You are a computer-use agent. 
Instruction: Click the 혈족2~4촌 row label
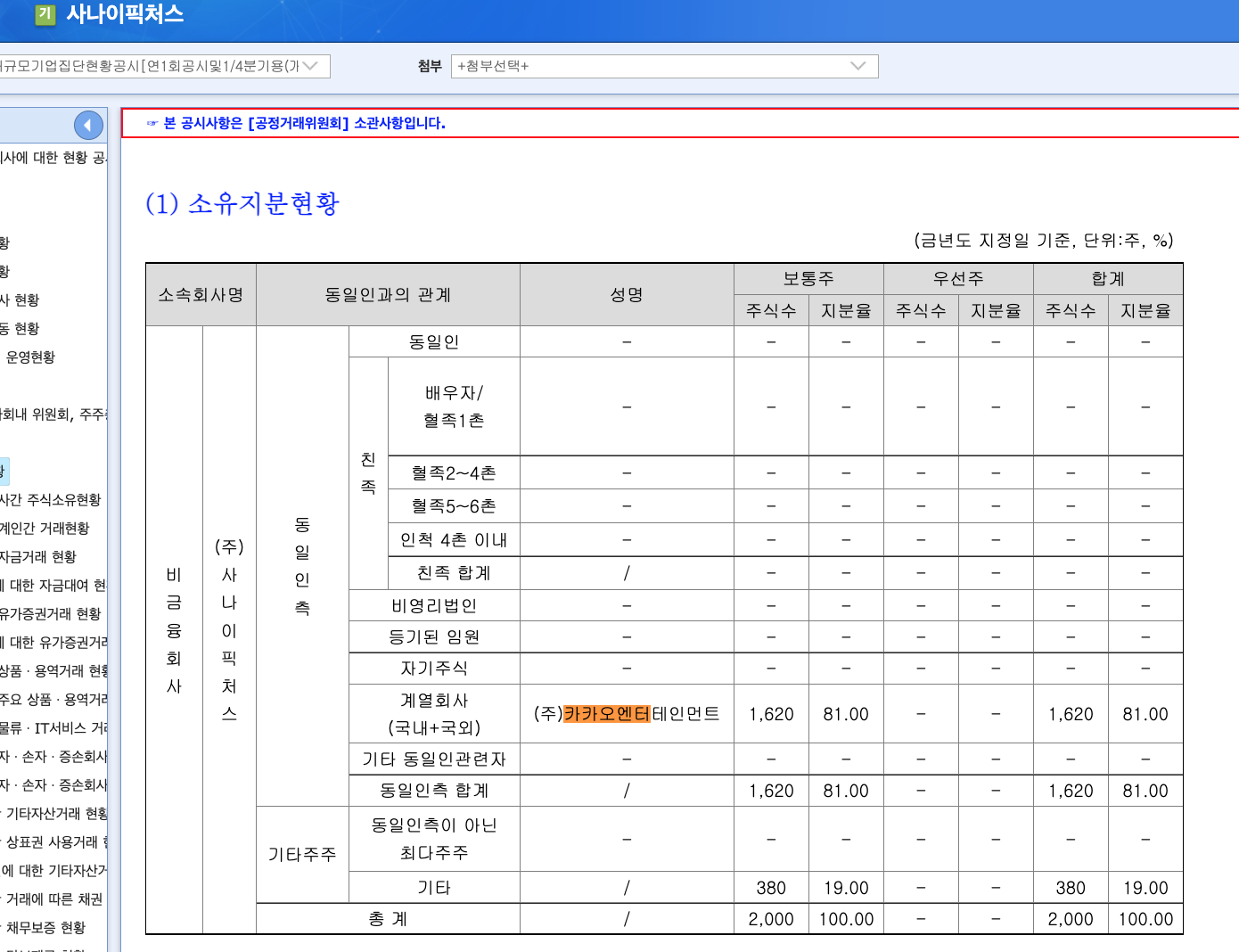coord(454,473)
